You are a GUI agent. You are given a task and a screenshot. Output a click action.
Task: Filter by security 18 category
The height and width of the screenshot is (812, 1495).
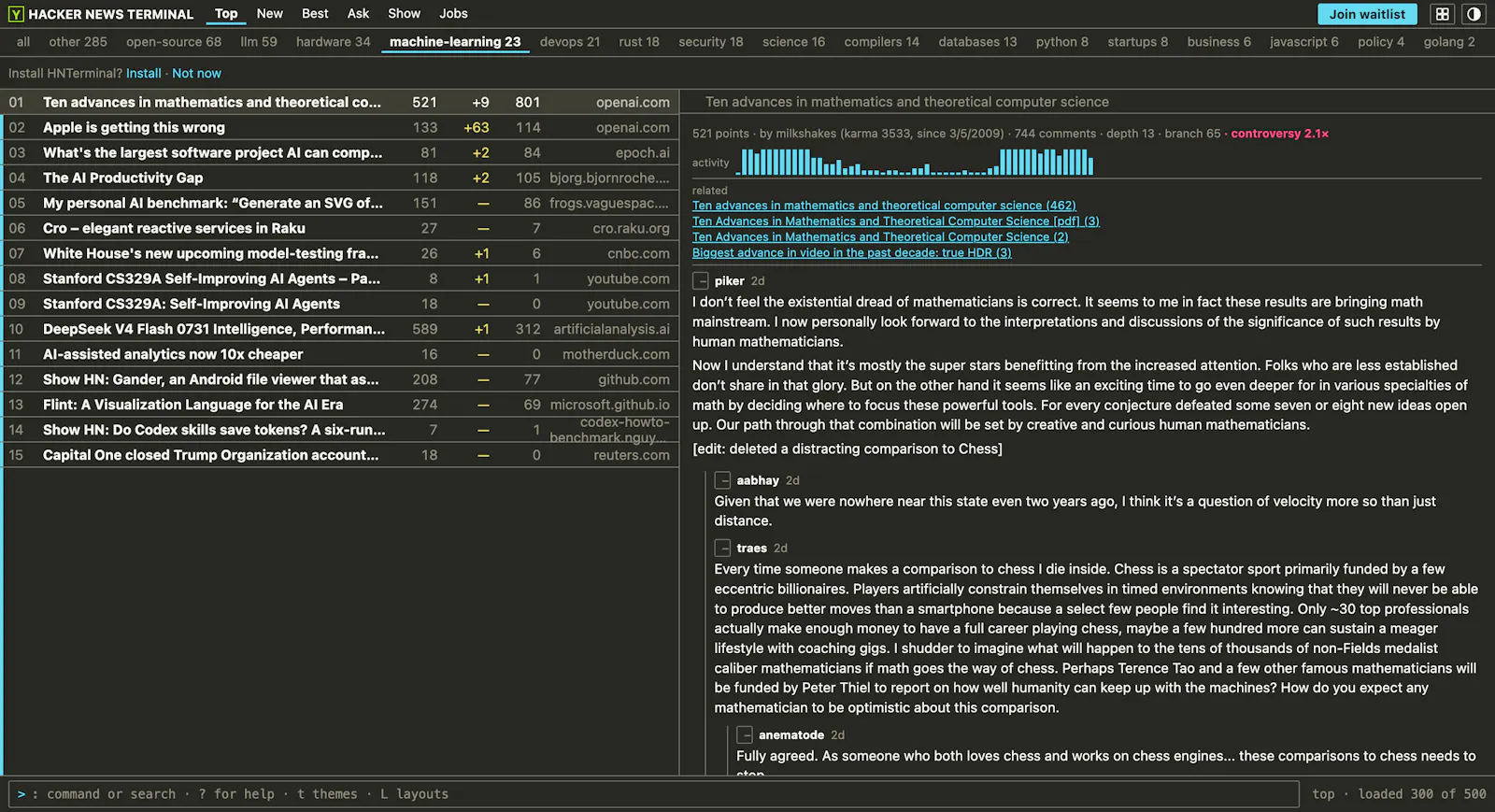(711, 42)
